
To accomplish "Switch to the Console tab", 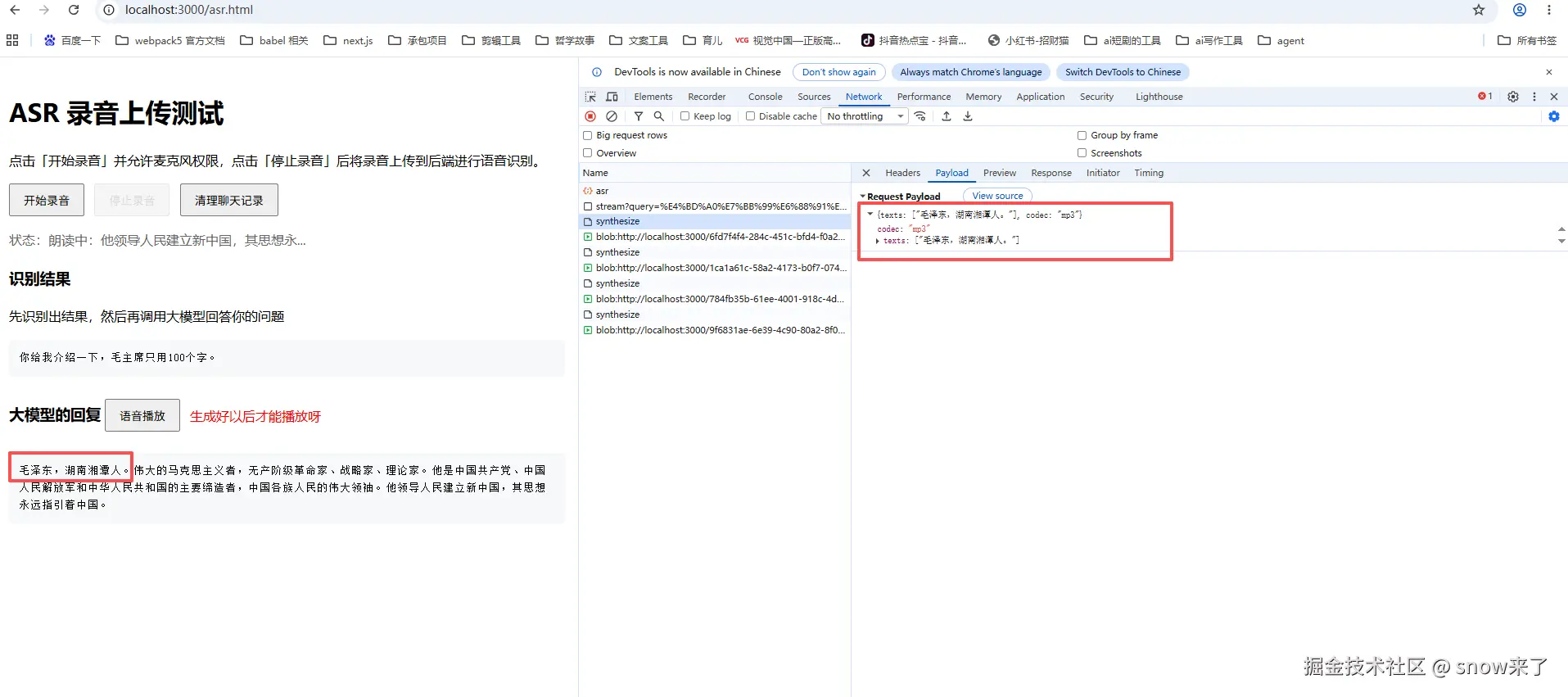I will click(765, 97).
